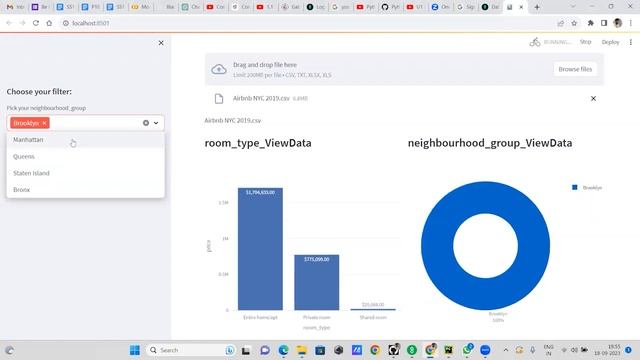Screen dimensions: 640x360
Task: Clear all neighbourhood_group selections
Action: click(x=146, y=123)
